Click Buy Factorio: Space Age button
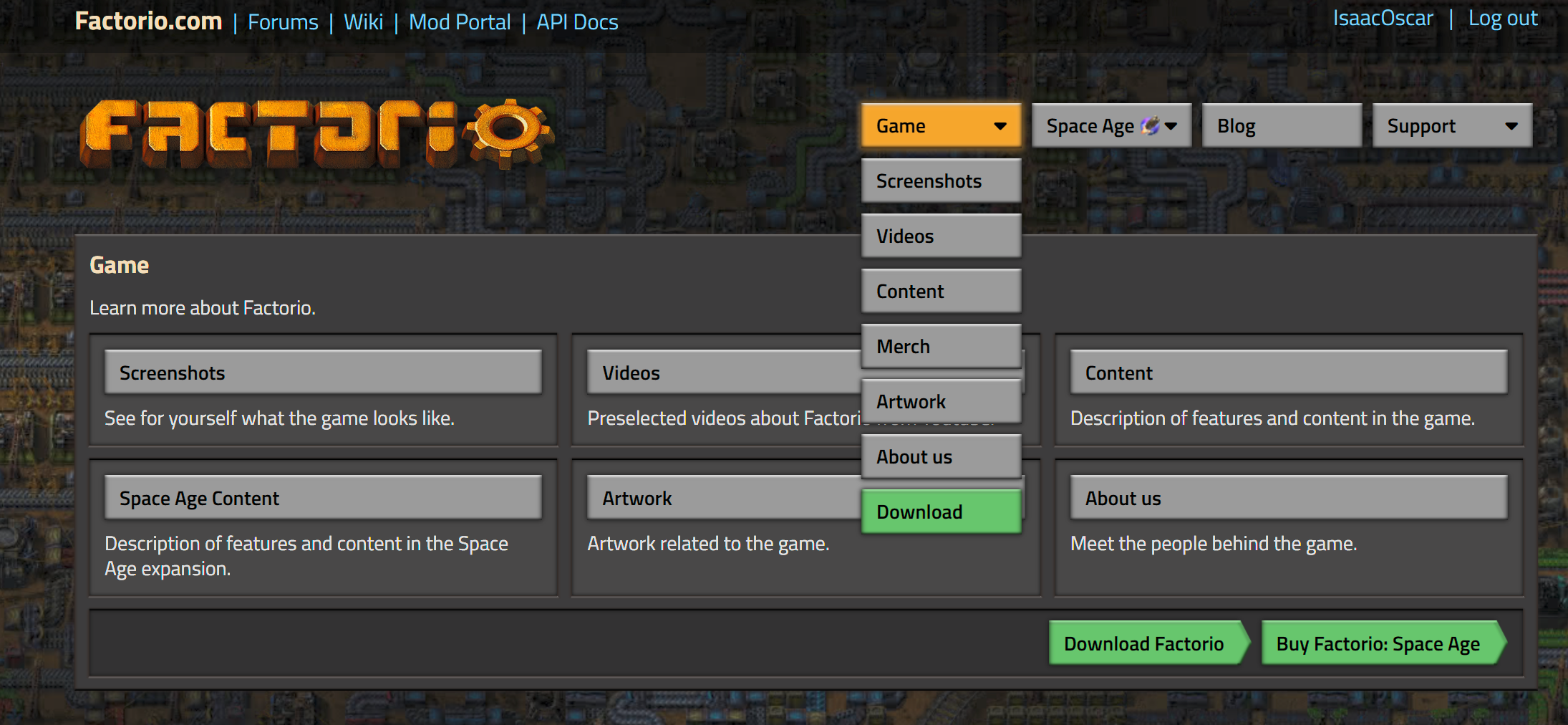Viewport: 1568px width, 725px height. click(x=1383, y=643)
